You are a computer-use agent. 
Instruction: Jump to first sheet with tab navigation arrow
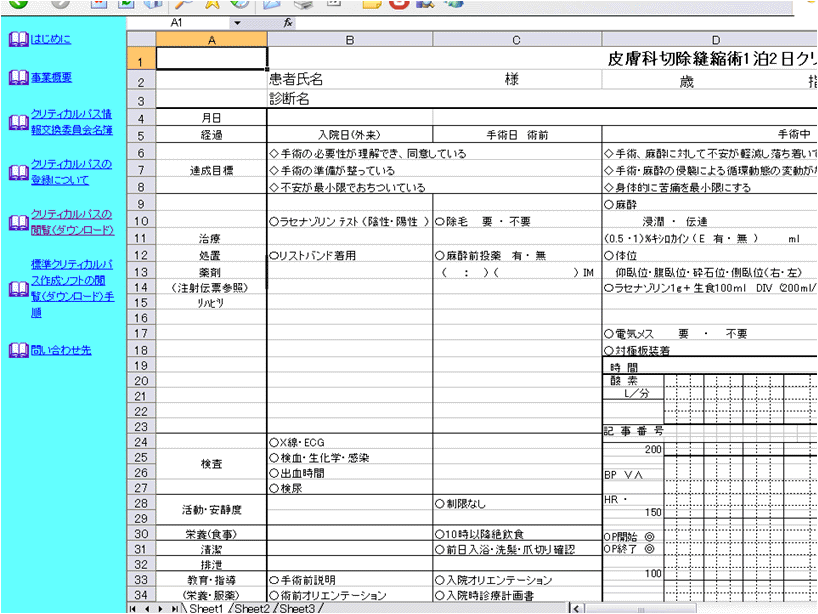click(x=133, y=608)
